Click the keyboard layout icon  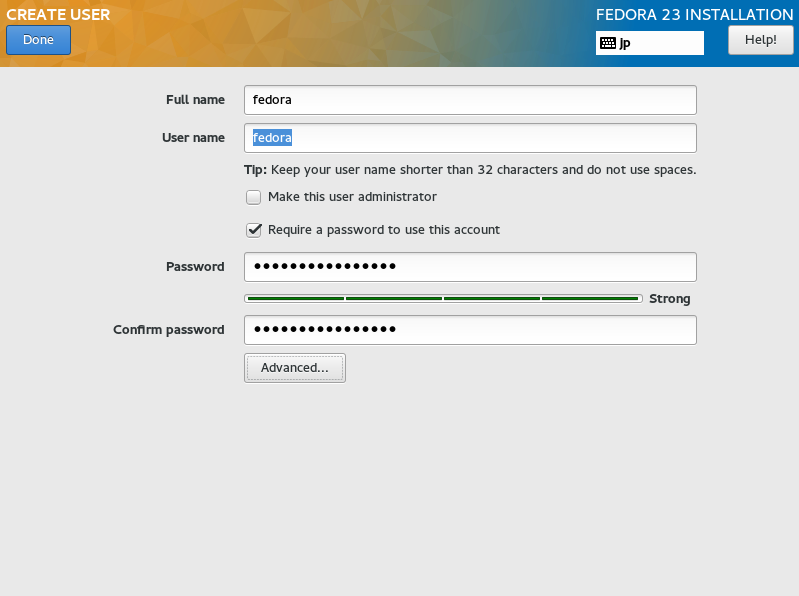(608, 43)
